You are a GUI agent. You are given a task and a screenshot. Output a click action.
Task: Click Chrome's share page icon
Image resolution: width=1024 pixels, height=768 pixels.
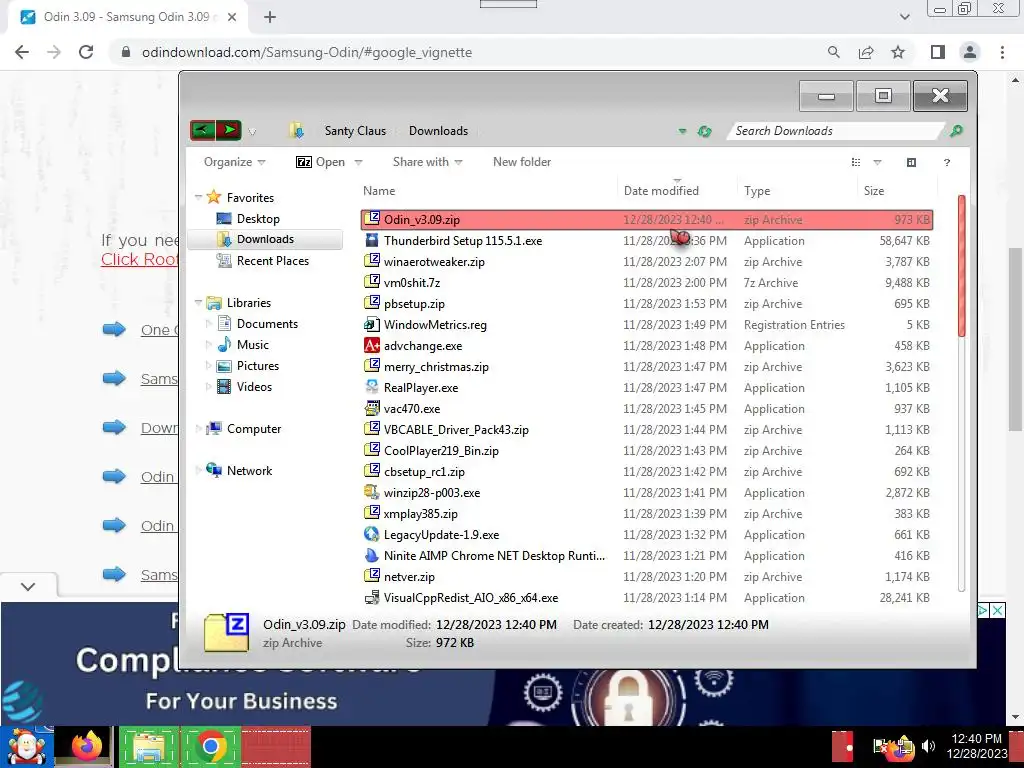[866, 52]
